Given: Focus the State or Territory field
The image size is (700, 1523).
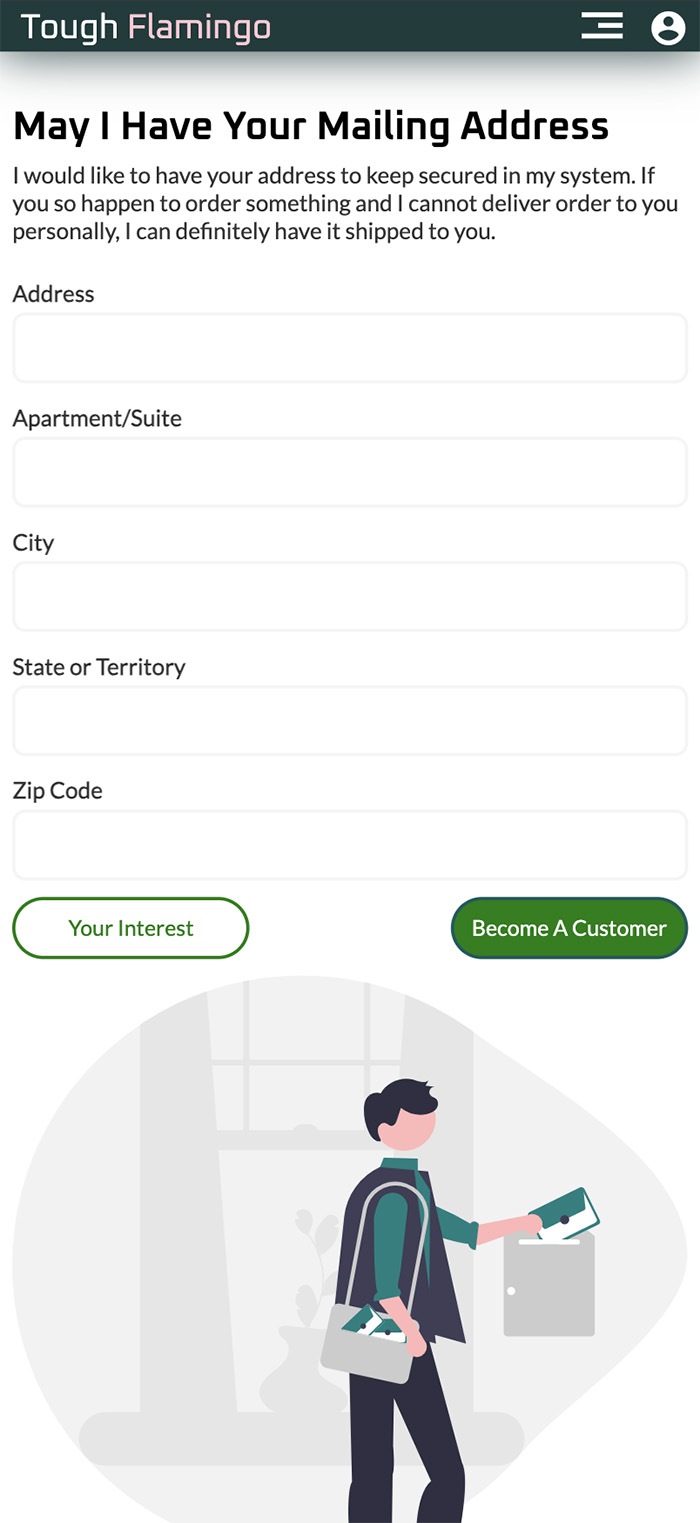Looking at the screenshot, I should (350, 720).
